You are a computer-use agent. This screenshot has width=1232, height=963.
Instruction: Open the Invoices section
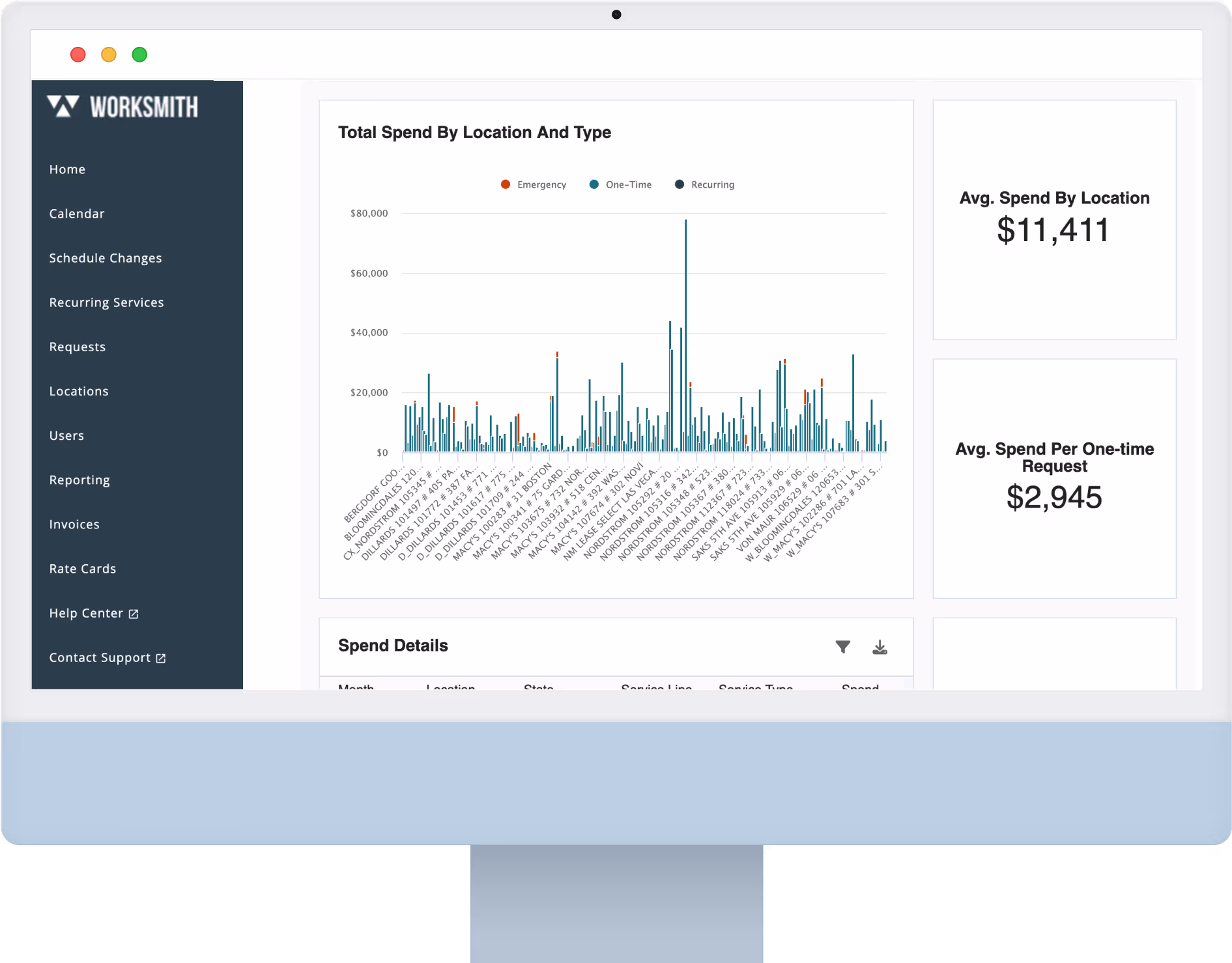tap(74, 525)
